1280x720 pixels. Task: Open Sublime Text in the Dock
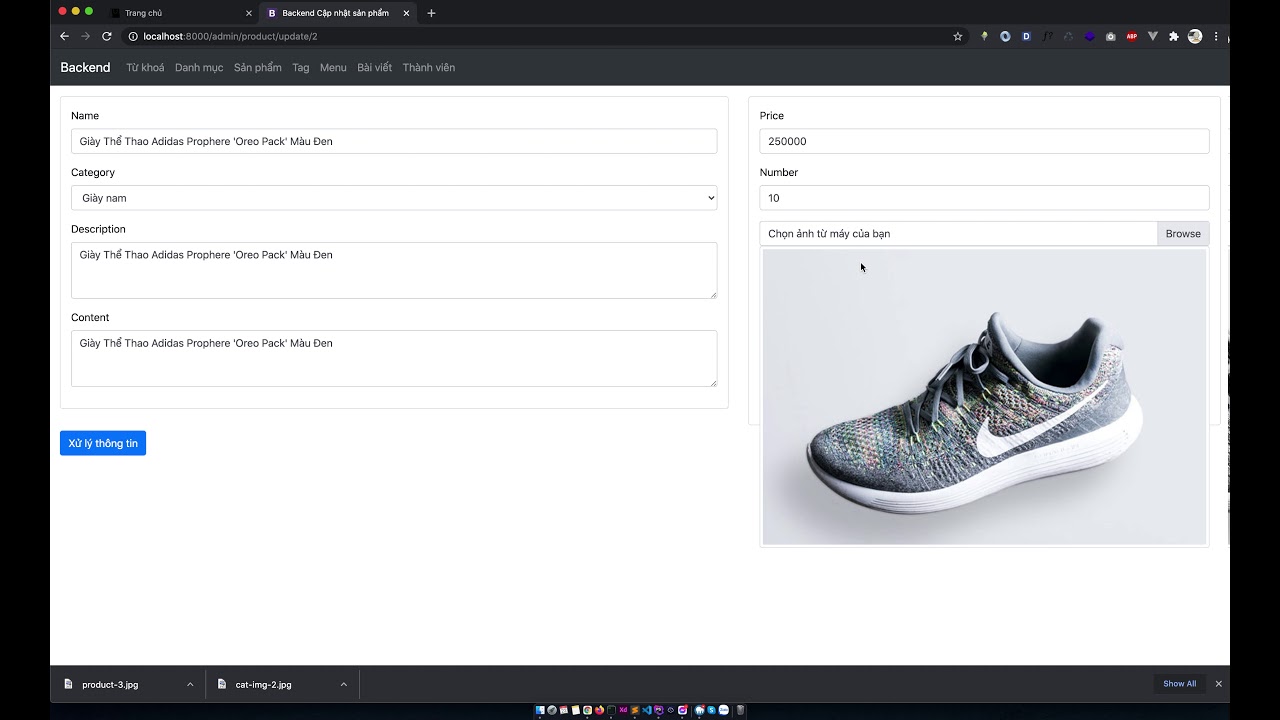click(x=635, y=710)
